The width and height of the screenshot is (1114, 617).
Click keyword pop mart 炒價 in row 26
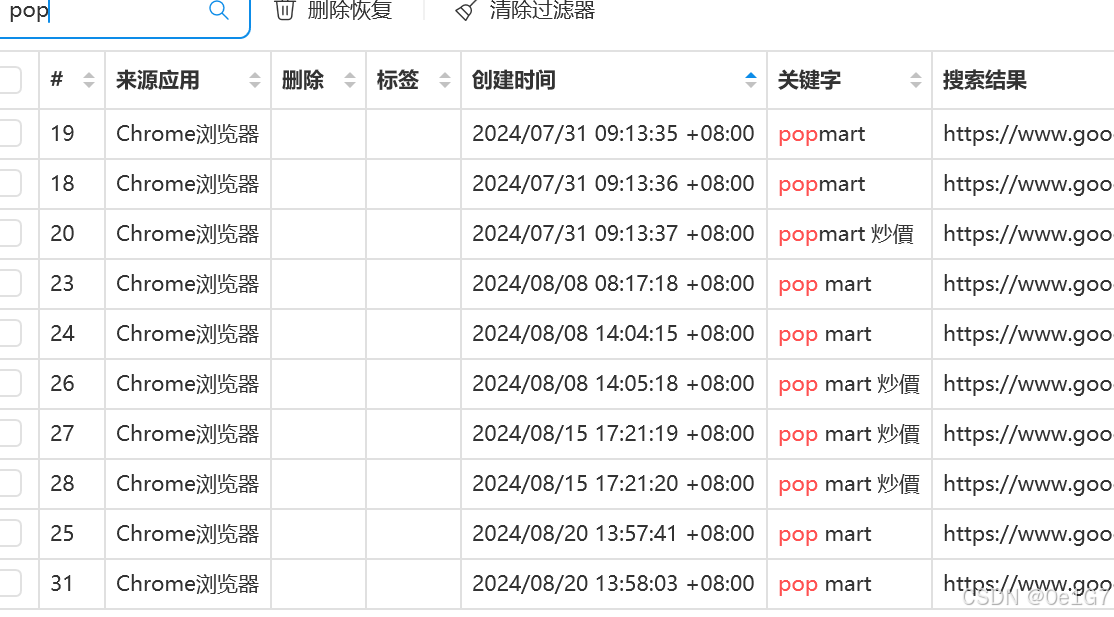pyautogui.click(x=849, y=384)
